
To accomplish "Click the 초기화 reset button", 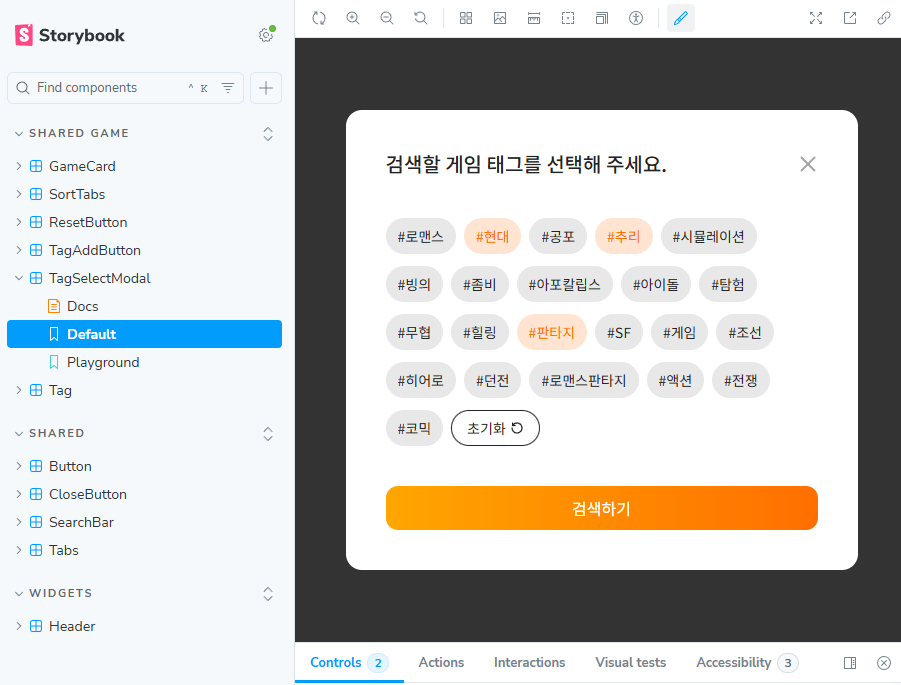I will [x=495, y=428].
